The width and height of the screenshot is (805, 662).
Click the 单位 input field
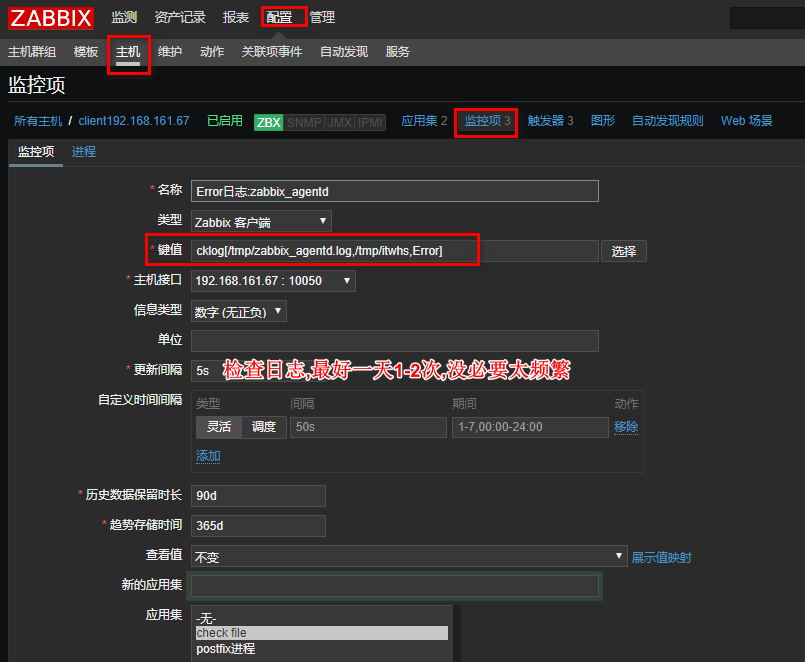click(x=394, y=341)
